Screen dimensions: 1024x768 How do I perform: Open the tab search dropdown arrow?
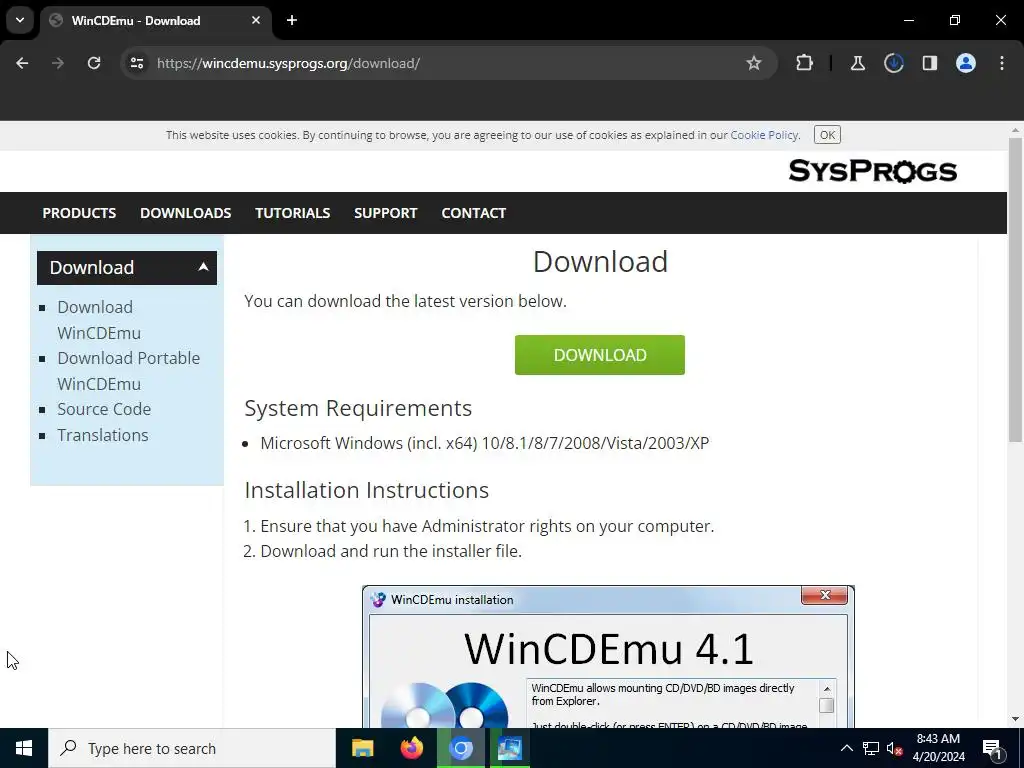(20, 20)
